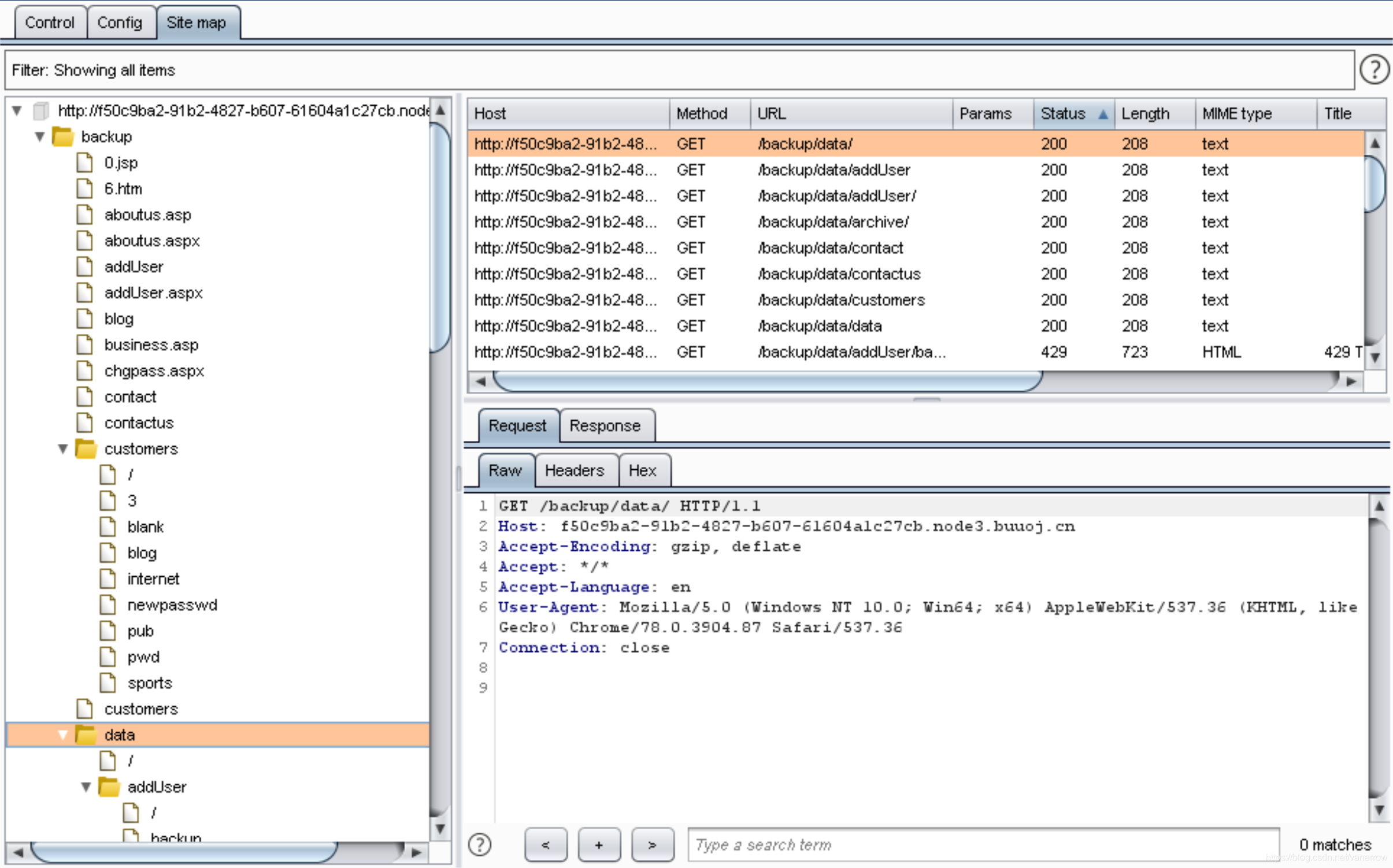The height and width of the screenshot is (868, 1393).
Task: Click the 0.jsp file icon
Action: [x=85, y=163]
